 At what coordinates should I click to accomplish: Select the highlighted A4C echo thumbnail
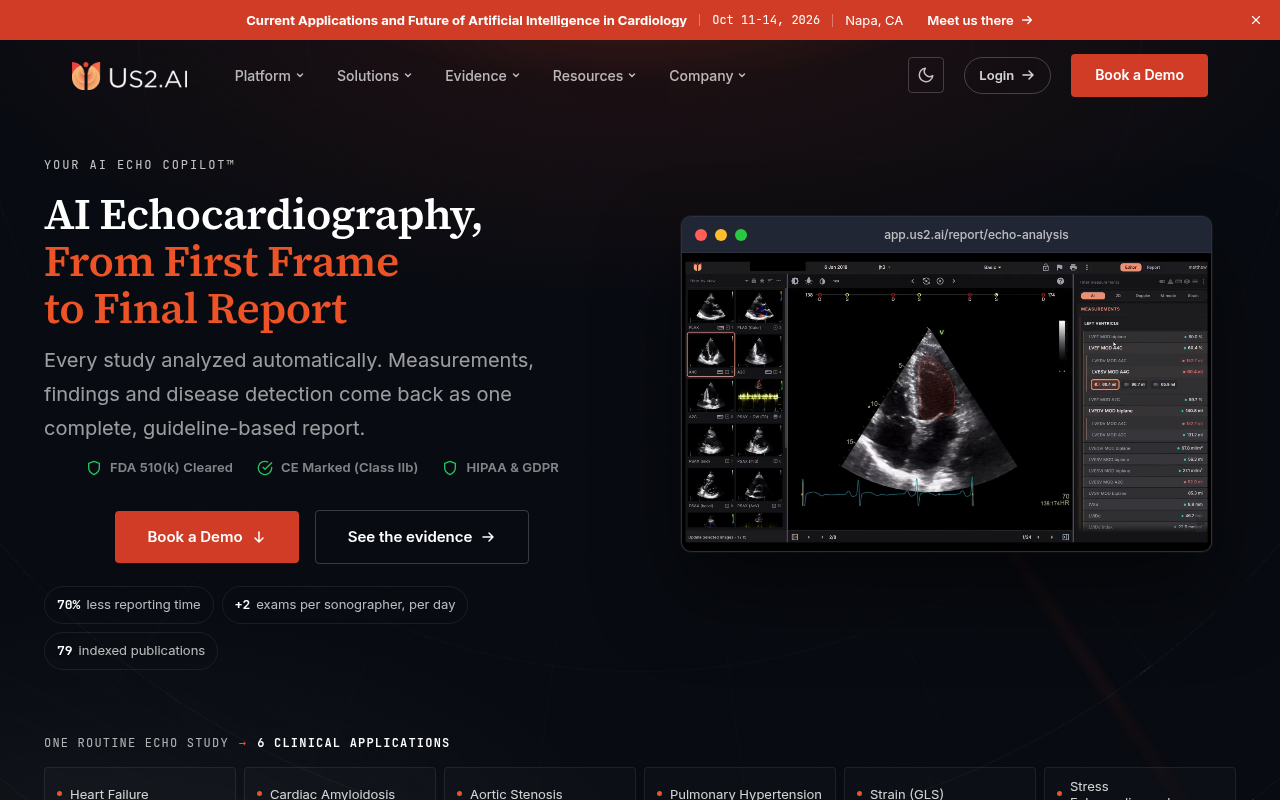tap(711, 354)
